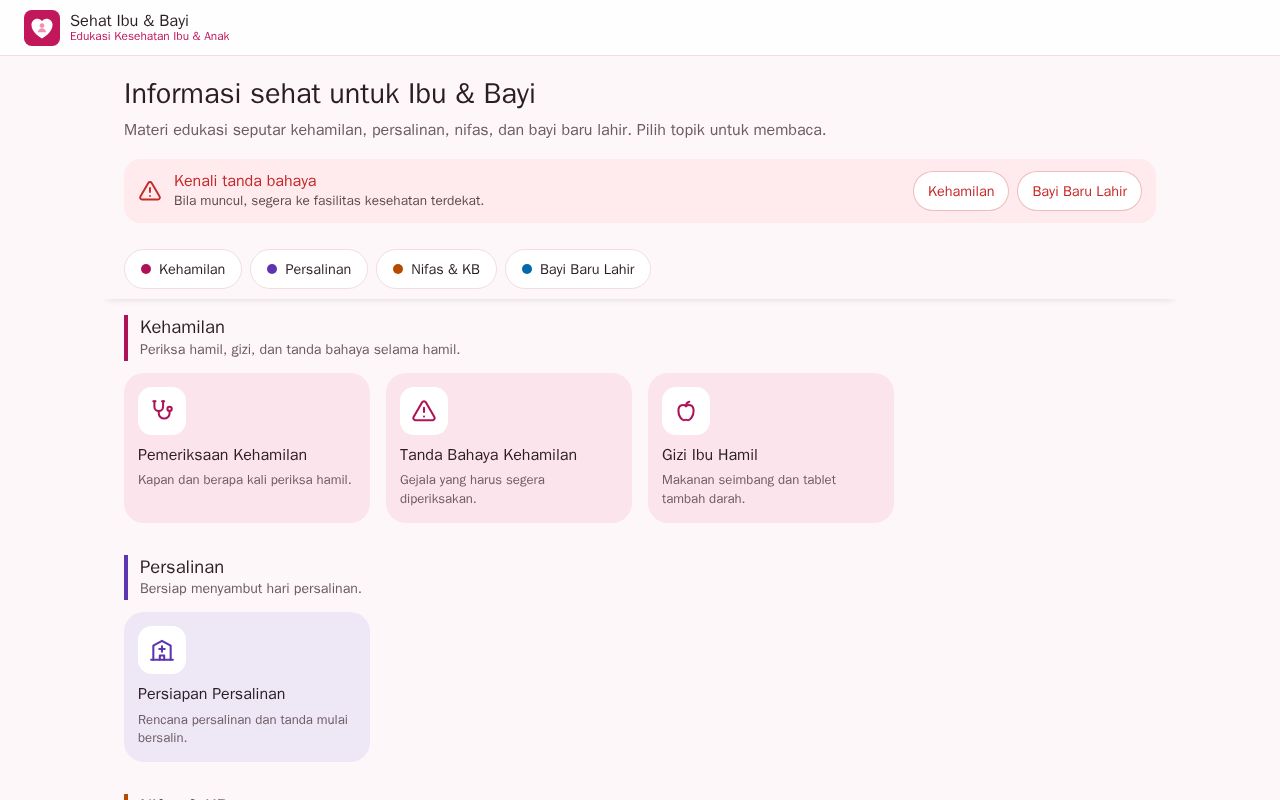Jump to the Nifas & KB chip
1280x800 pixels.
436,269
